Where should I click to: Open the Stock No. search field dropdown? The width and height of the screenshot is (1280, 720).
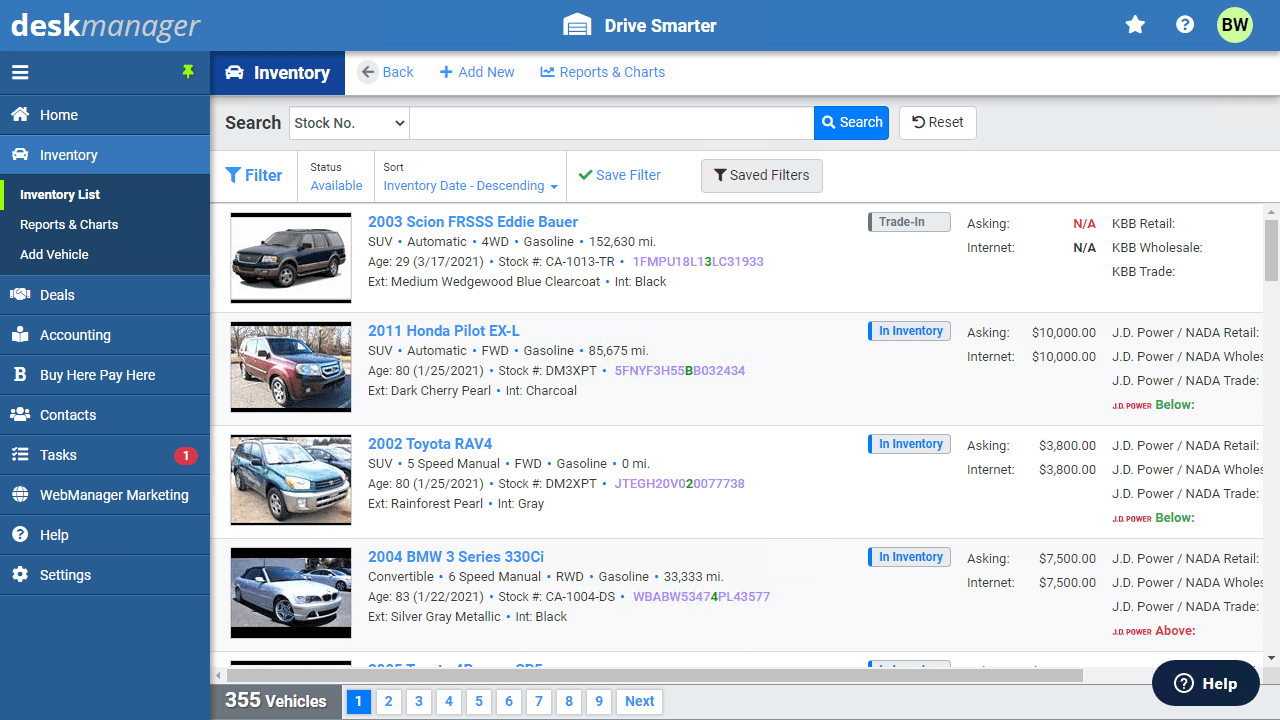pos(348,122)
